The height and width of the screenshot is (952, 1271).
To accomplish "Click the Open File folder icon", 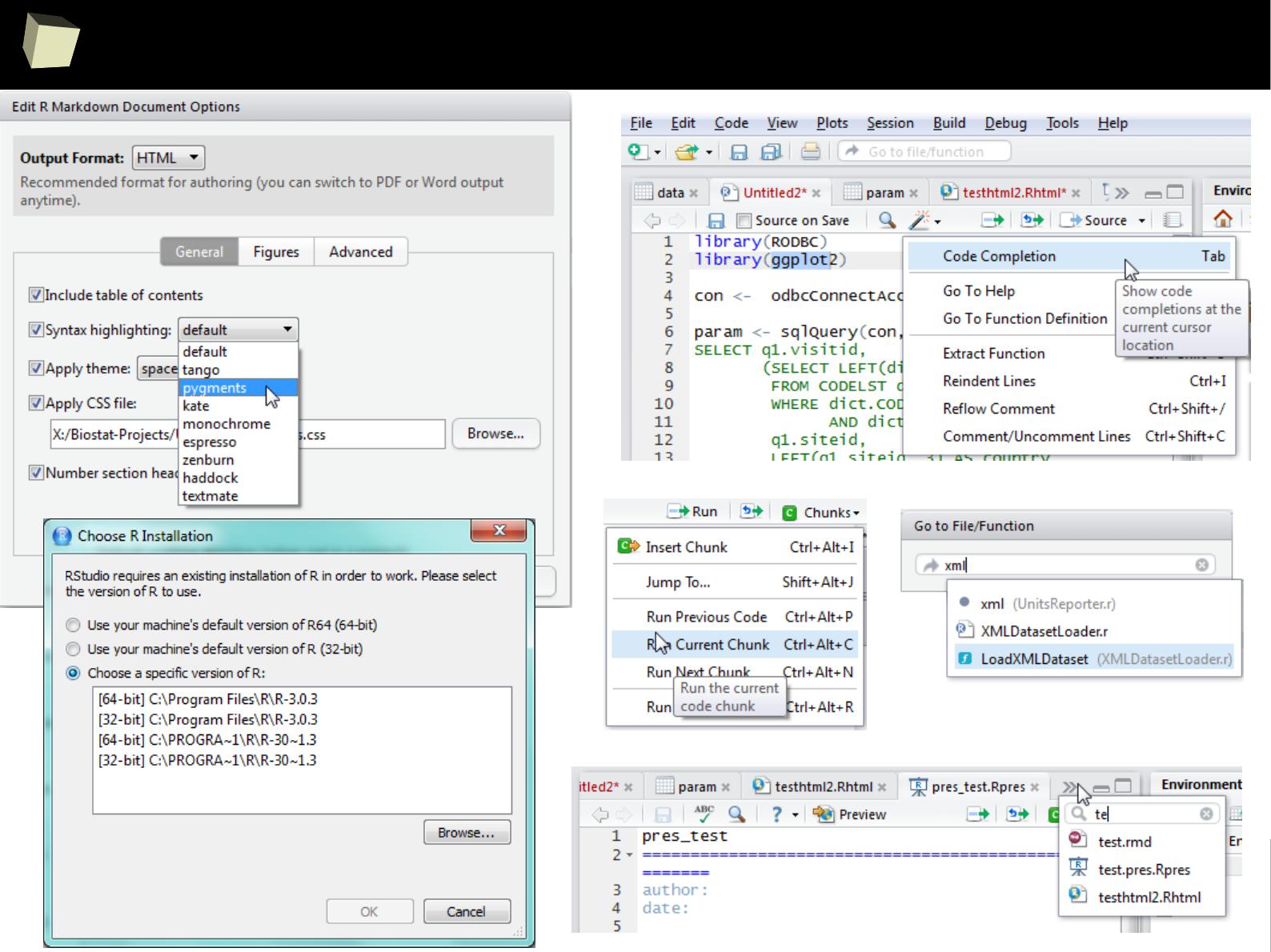I will pyautogui.click(x=686, y=151).
